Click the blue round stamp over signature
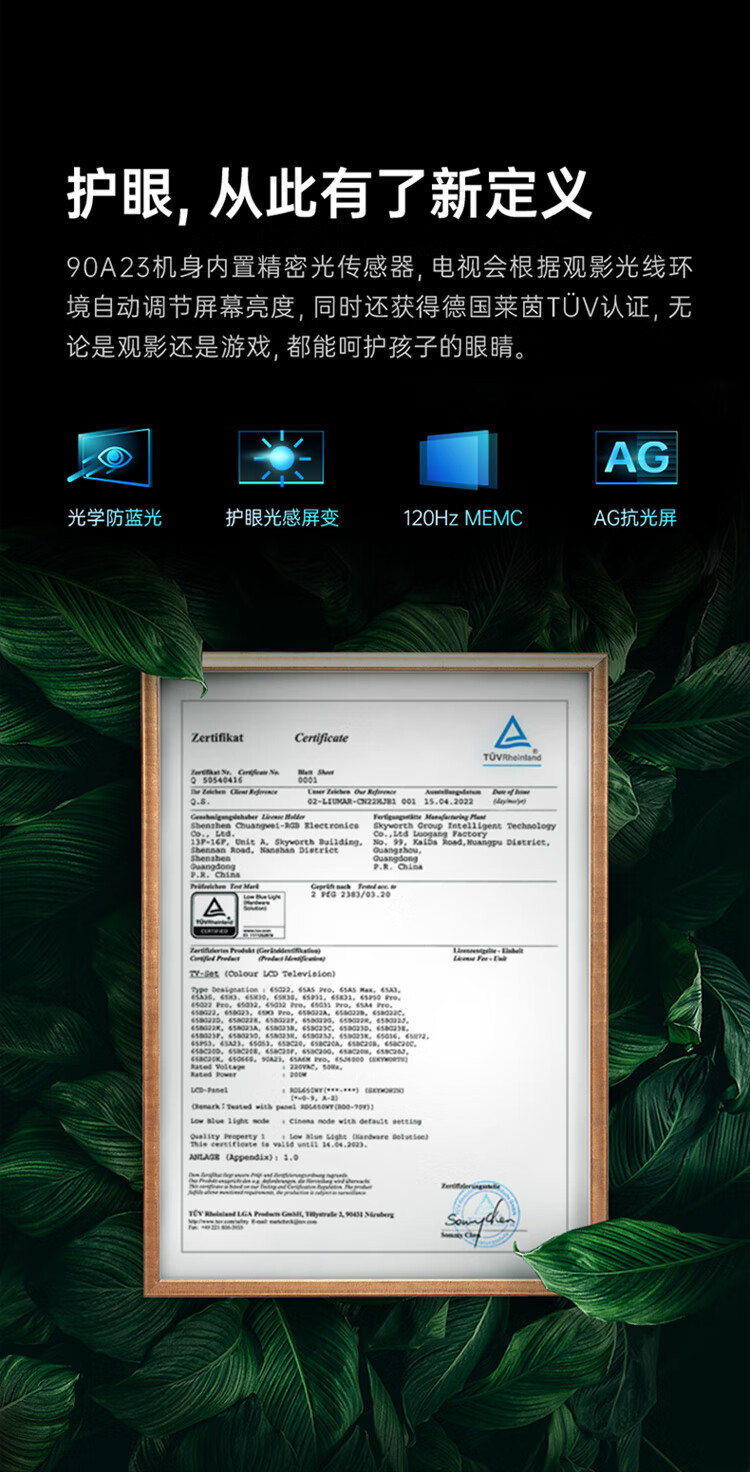This screenshot has height=1472, width=750. pyautogui.click(x=485, y=1213)
